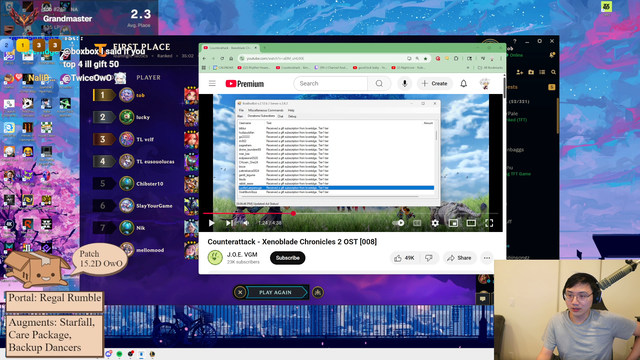Open Chrome home page button
Screen dimensions: 640x360
(x=231, y=58)
